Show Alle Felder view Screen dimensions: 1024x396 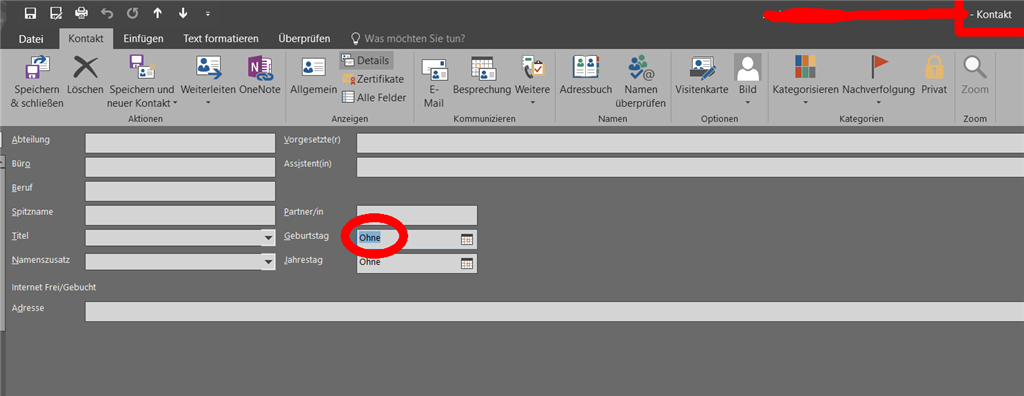pos(374,98)
